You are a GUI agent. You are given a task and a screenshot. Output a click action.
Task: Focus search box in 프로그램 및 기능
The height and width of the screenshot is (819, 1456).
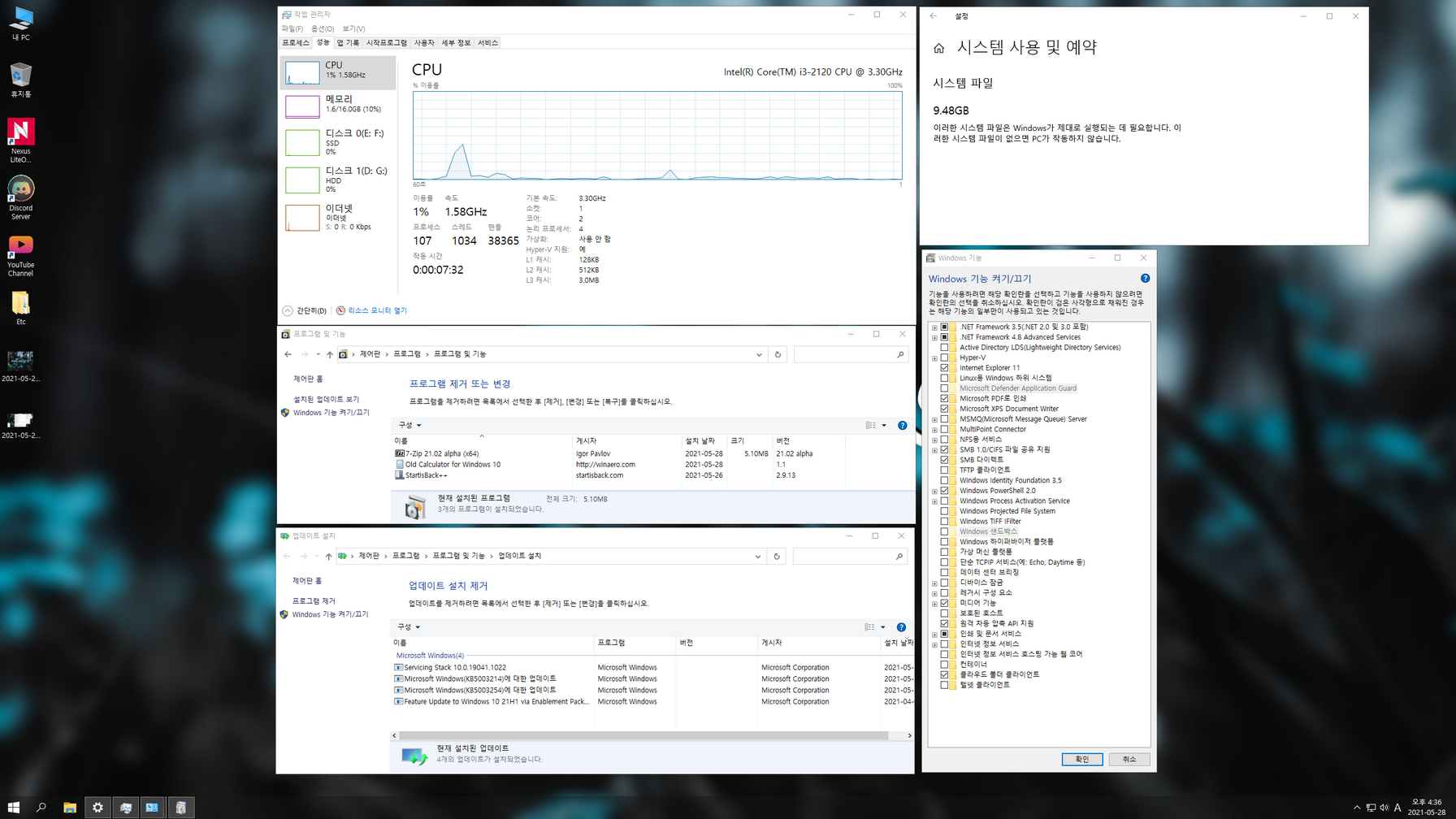point(849,354)
